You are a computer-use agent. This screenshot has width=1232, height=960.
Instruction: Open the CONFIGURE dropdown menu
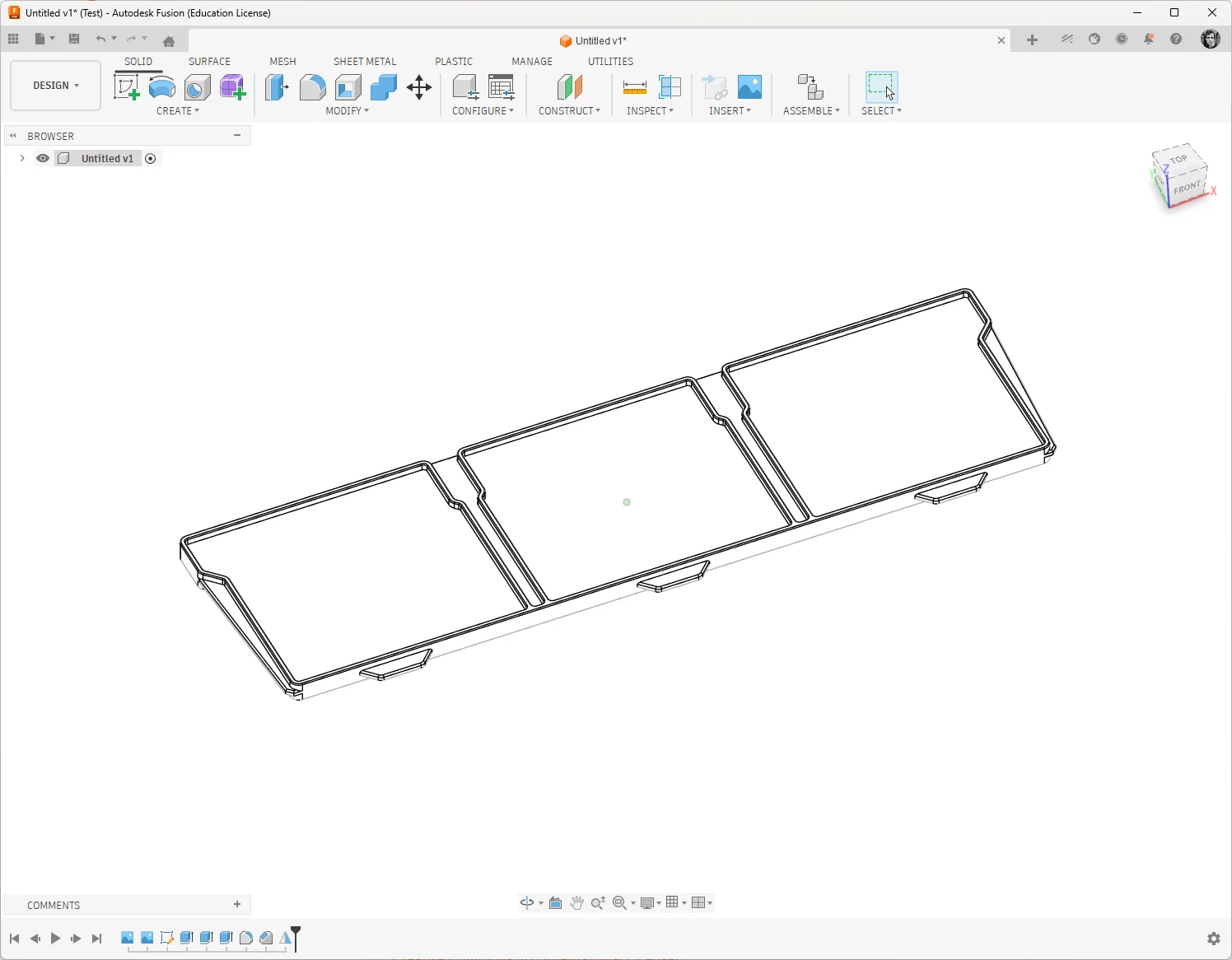click(483, 111)
